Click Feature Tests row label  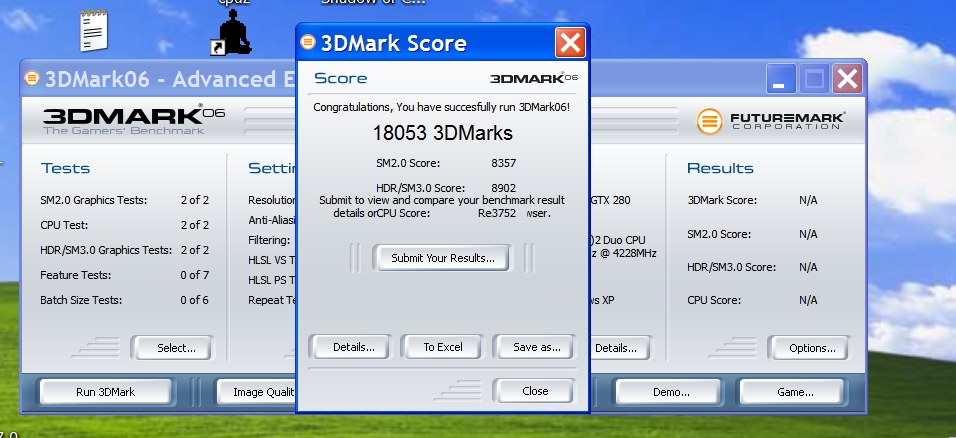point(76,275)
